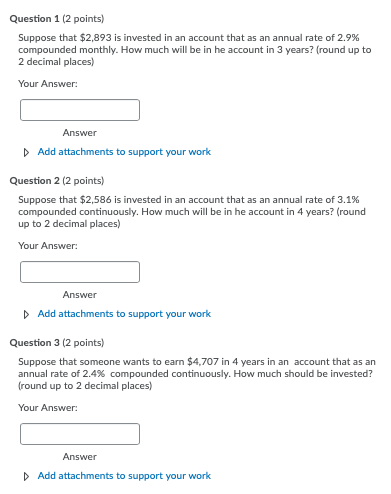Click the 'Answer' caption below Question 3 box
This screenshot has height=494, width=391.
pyautogui.click(x=80, y=457)
